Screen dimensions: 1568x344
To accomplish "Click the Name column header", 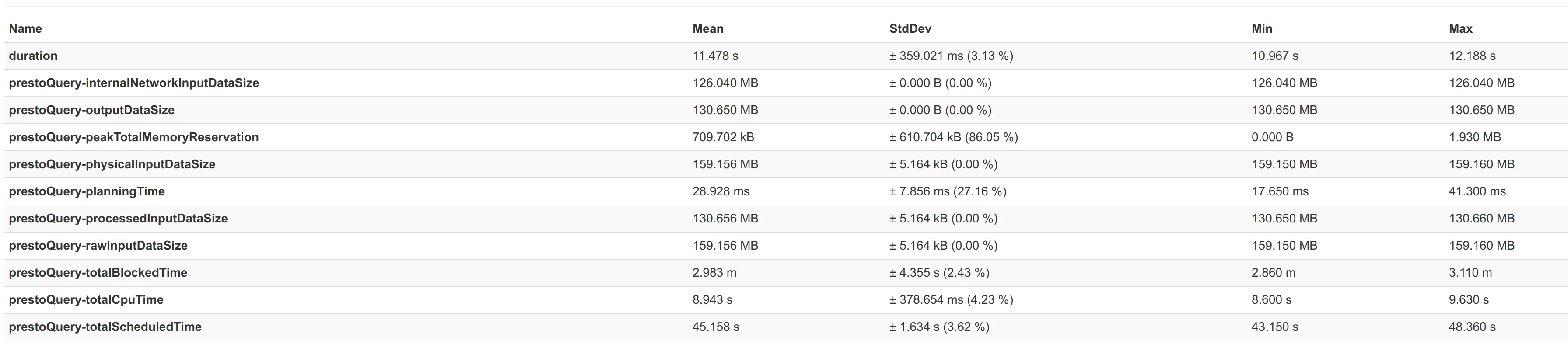I will tap(25, 28).
